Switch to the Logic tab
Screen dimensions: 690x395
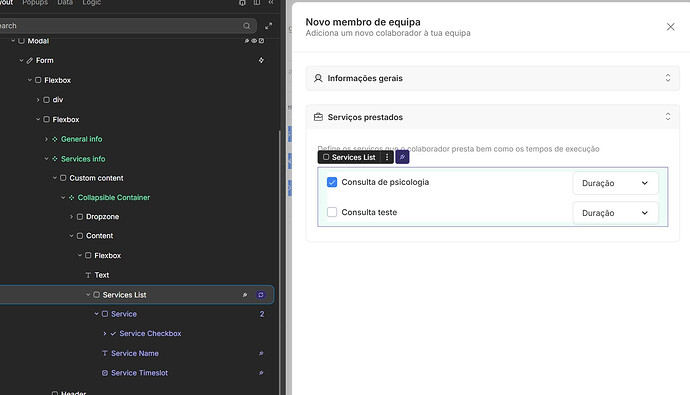tap(92, 3)
